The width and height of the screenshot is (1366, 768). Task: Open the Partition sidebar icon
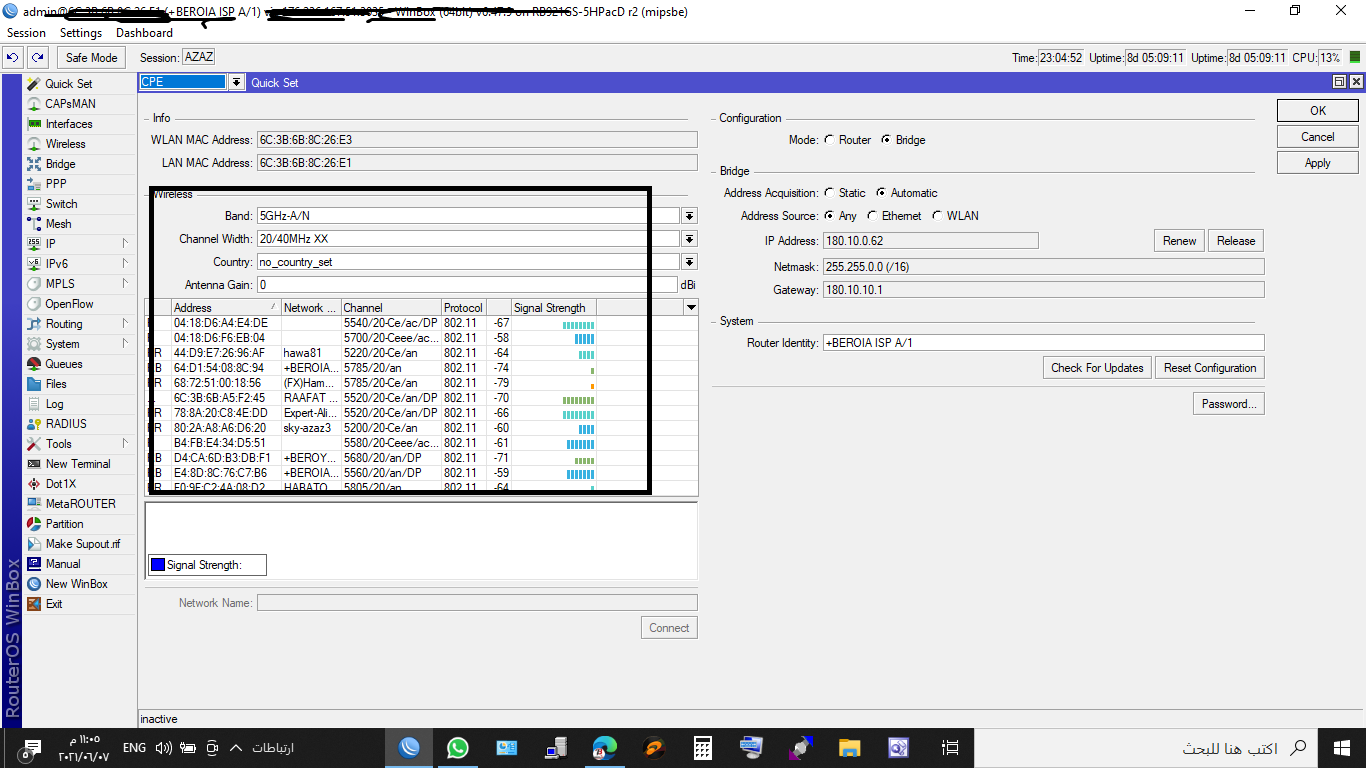pos(34,524)
